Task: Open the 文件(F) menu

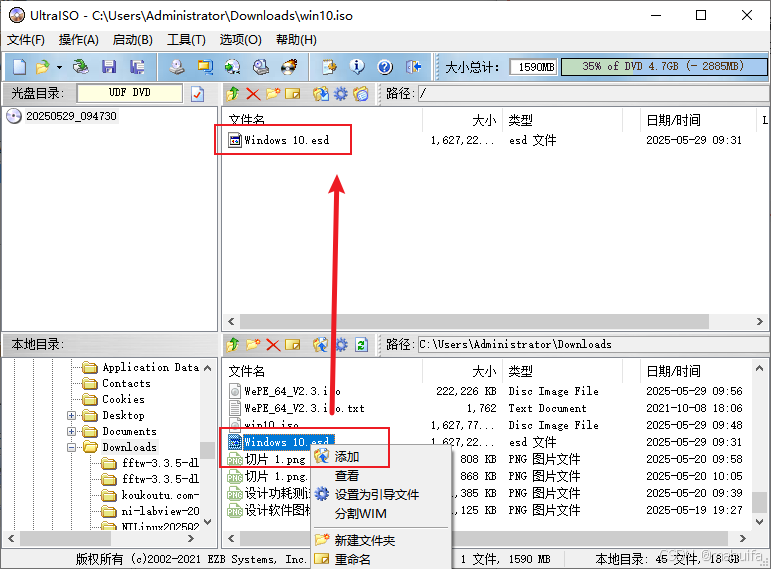Action: point(26,40)
